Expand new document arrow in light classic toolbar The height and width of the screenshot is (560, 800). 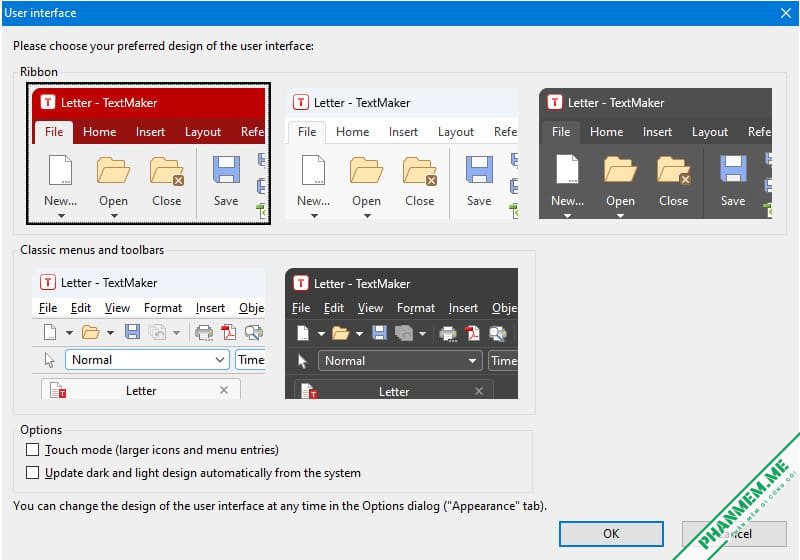[x=69, y=333]
